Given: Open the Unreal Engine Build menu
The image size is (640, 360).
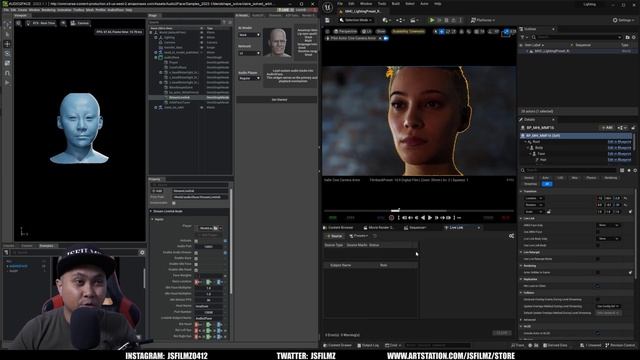Looking at the screenshot, I should point(396,4).
